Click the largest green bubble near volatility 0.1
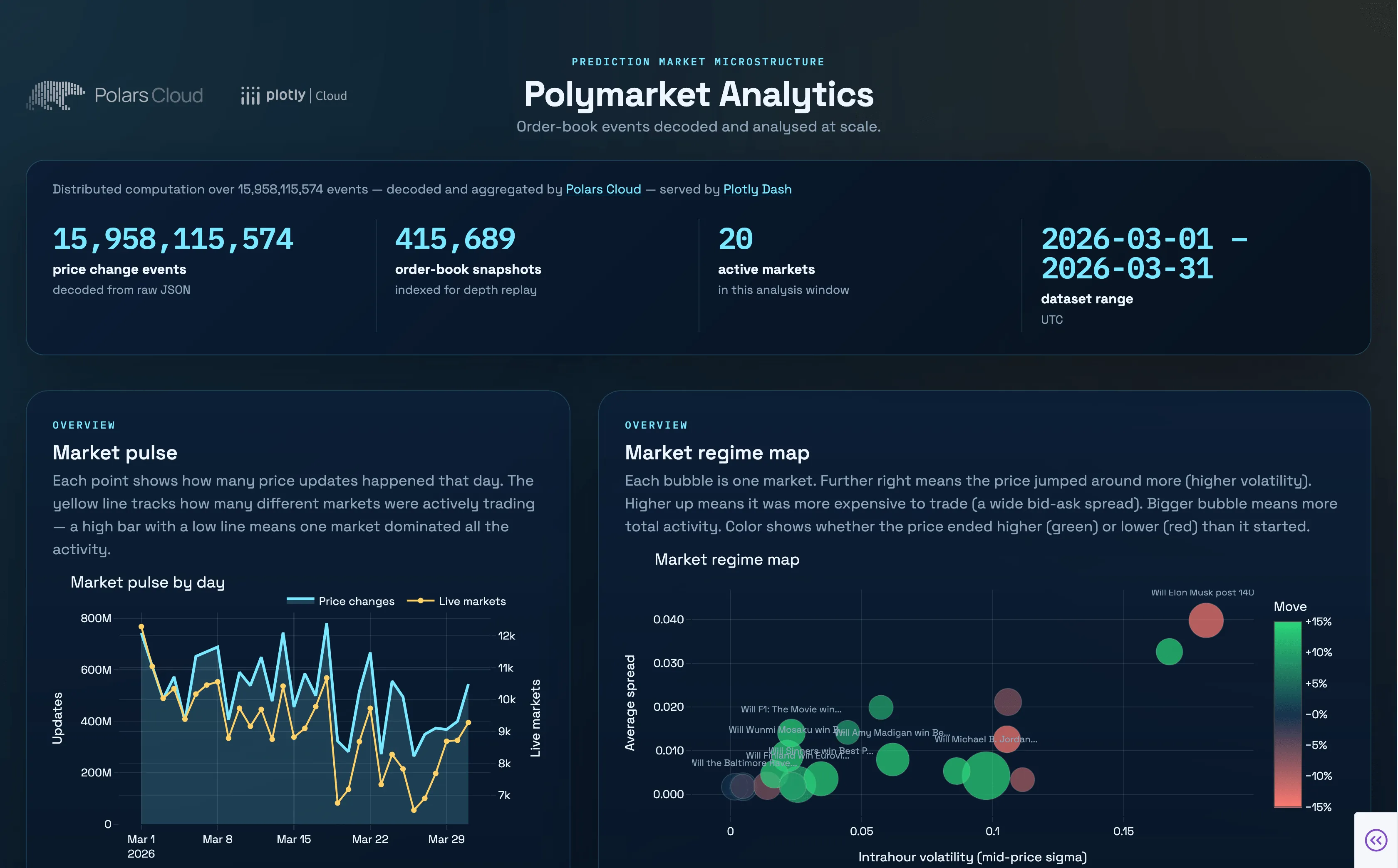This screenshot has width=1398, height=868. point(985,776)
